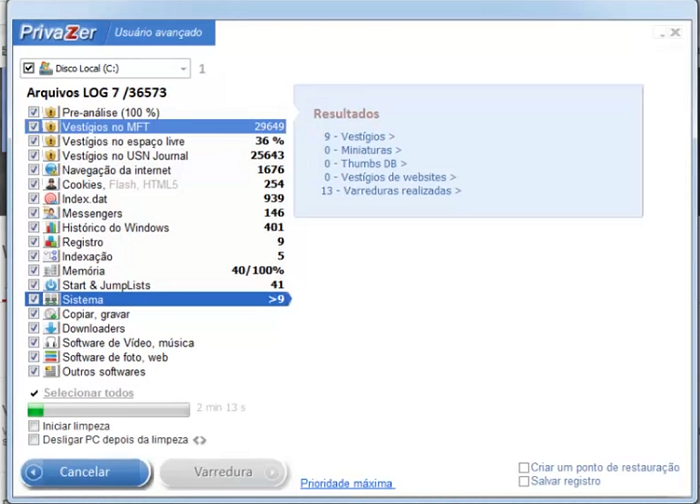
Task: Click the Software de Vídeo, música icon
Action: (51, 343)
